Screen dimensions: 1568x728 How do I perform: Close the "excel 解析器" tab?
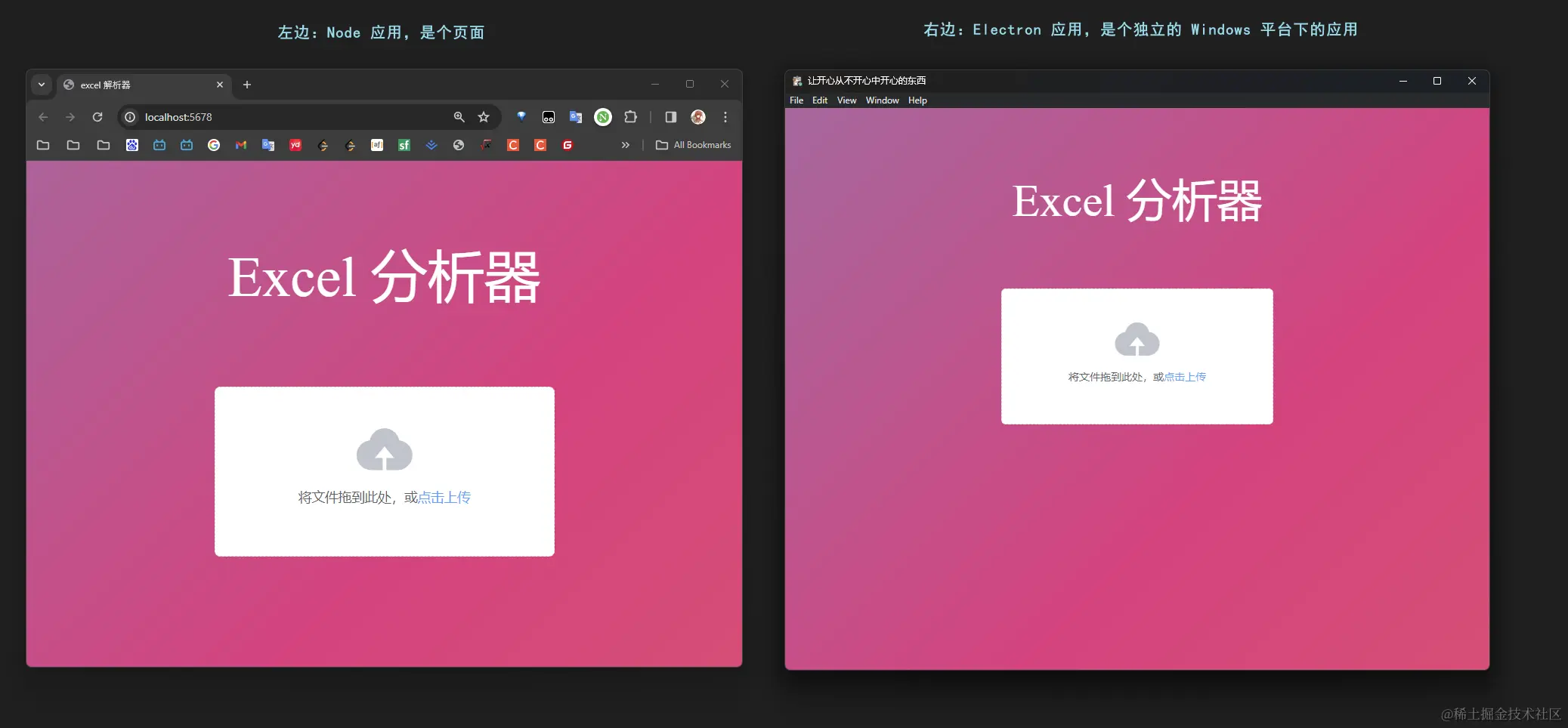pyautogui.click(x=220, y=85)
